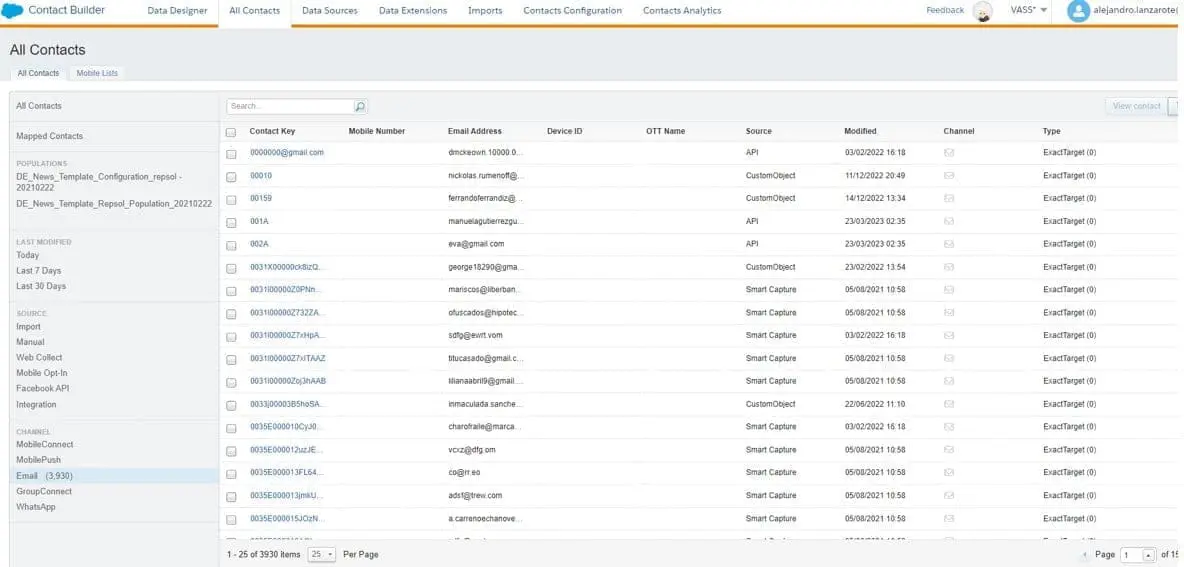Open the items per page dropdown

322,554
